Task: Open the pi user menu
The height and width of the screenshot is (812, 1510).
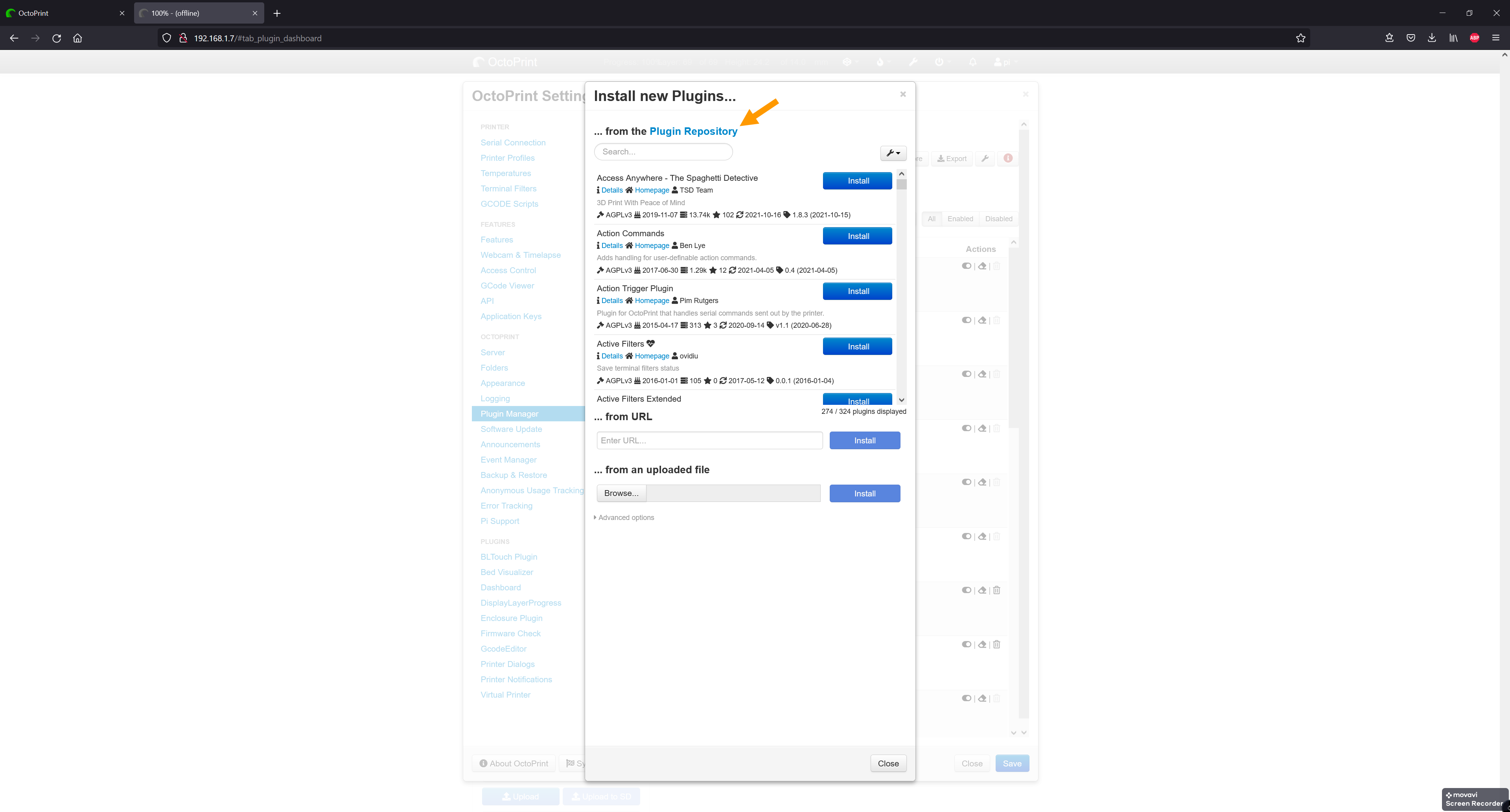Action: [1006, 62]
